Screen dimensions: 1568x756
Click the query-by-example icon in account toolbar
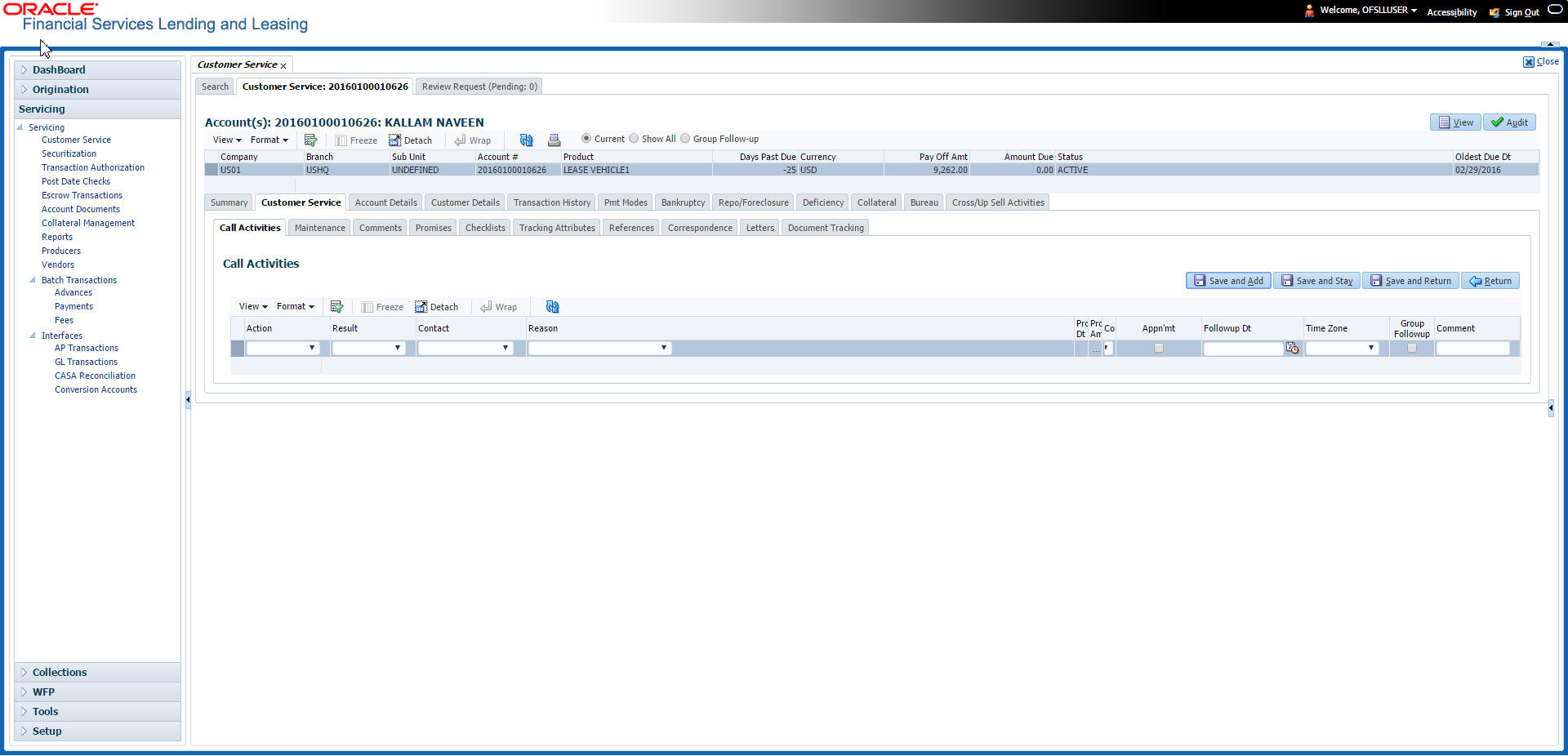click(310, 140)
